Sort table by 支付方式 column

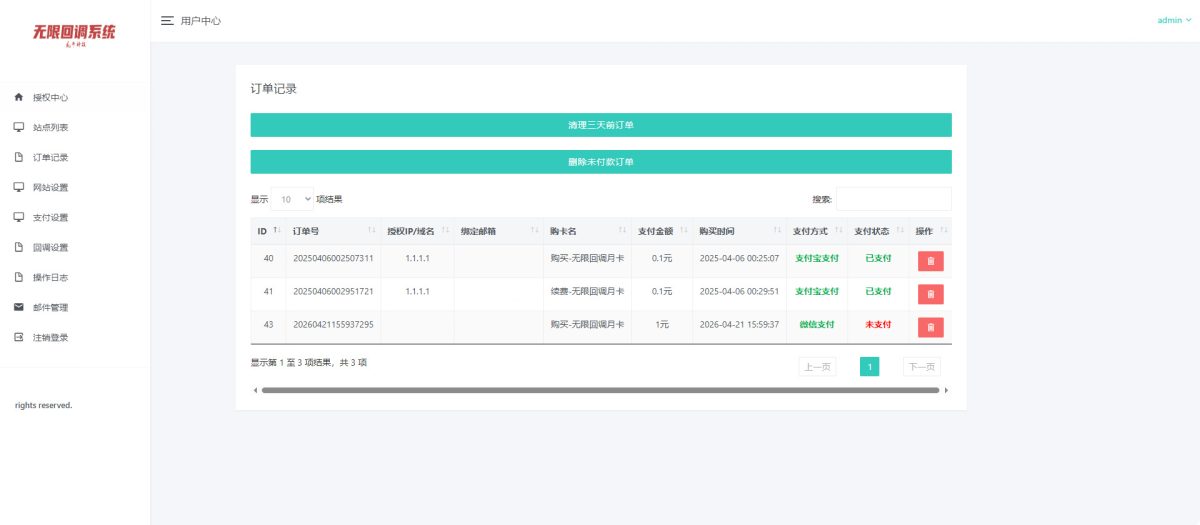pyautogui.click(x=839, y=231)
